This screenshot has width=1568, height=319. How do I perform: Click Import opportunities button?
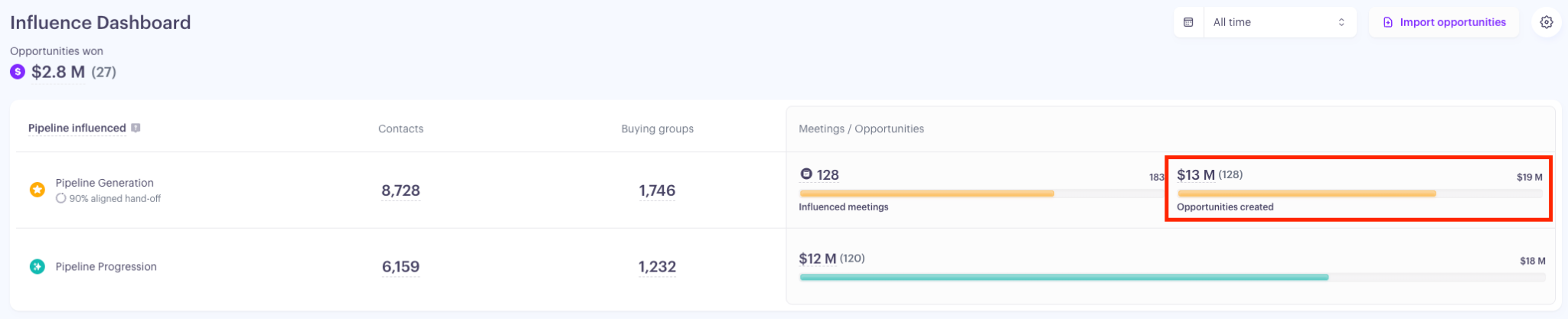coord(1444,22)
